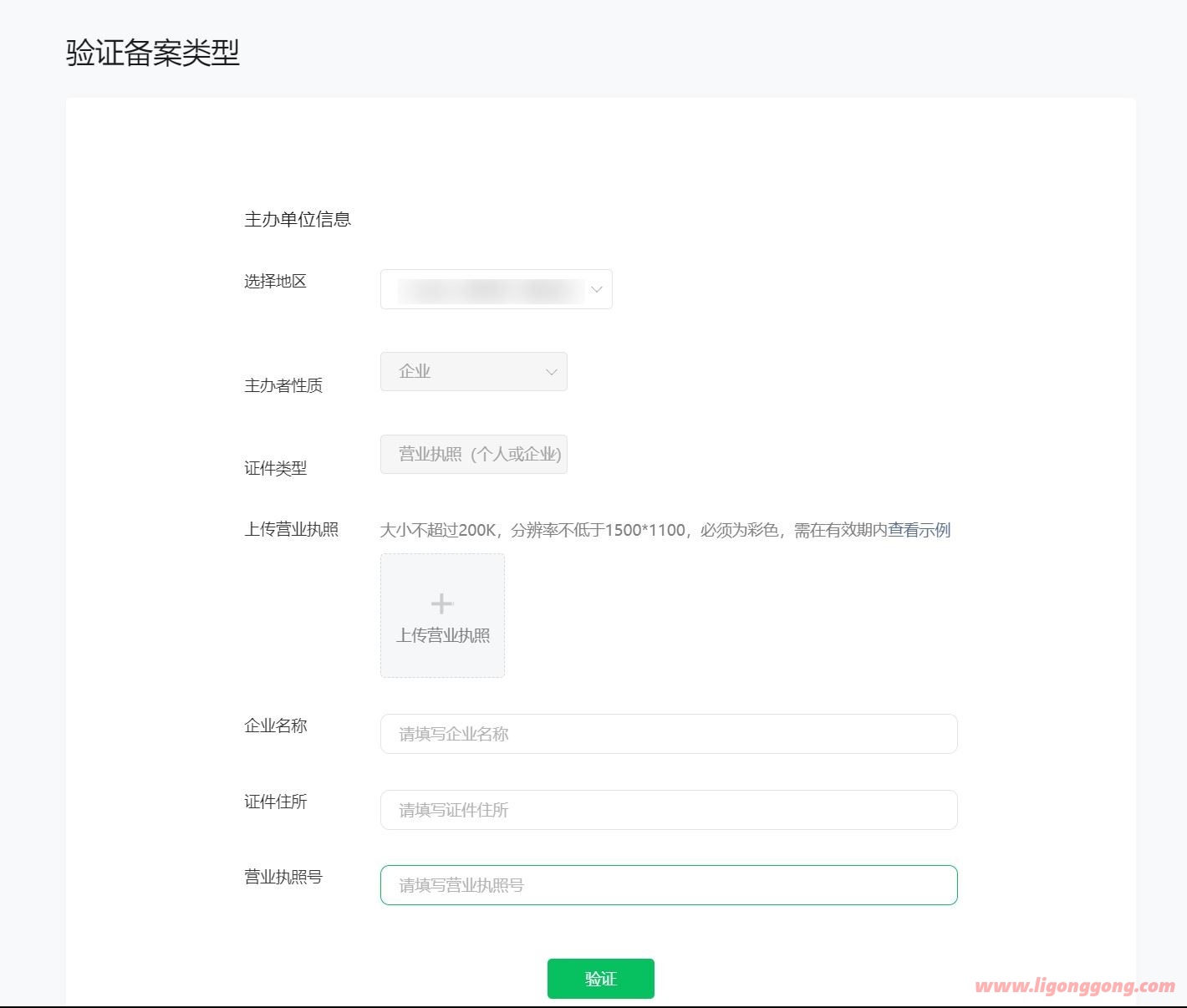The height and width of the screenshot is (1008, 1187).
Task: Click the 企业名称 label
Action: click(x=275, y=725)
